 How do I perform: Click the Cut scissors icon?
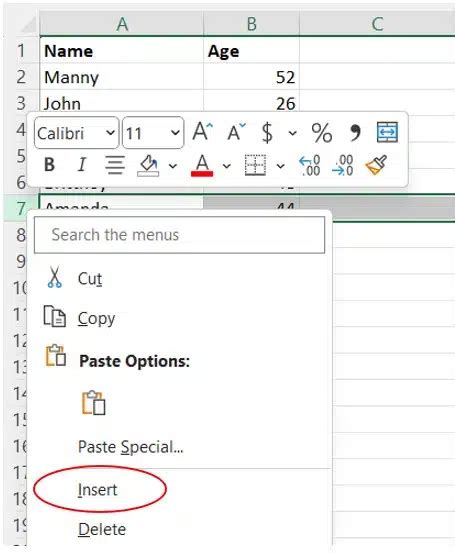click(x=54, y=278)
